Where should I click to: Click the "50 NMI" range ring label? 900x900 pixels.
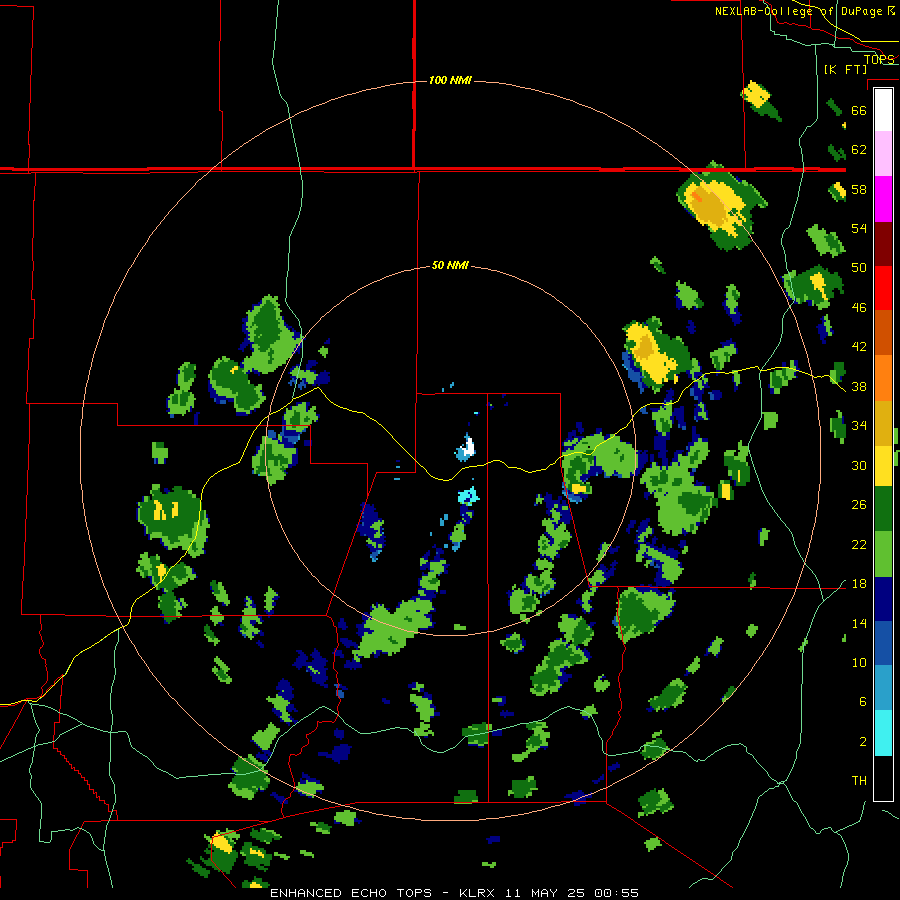tap(450, 265)
